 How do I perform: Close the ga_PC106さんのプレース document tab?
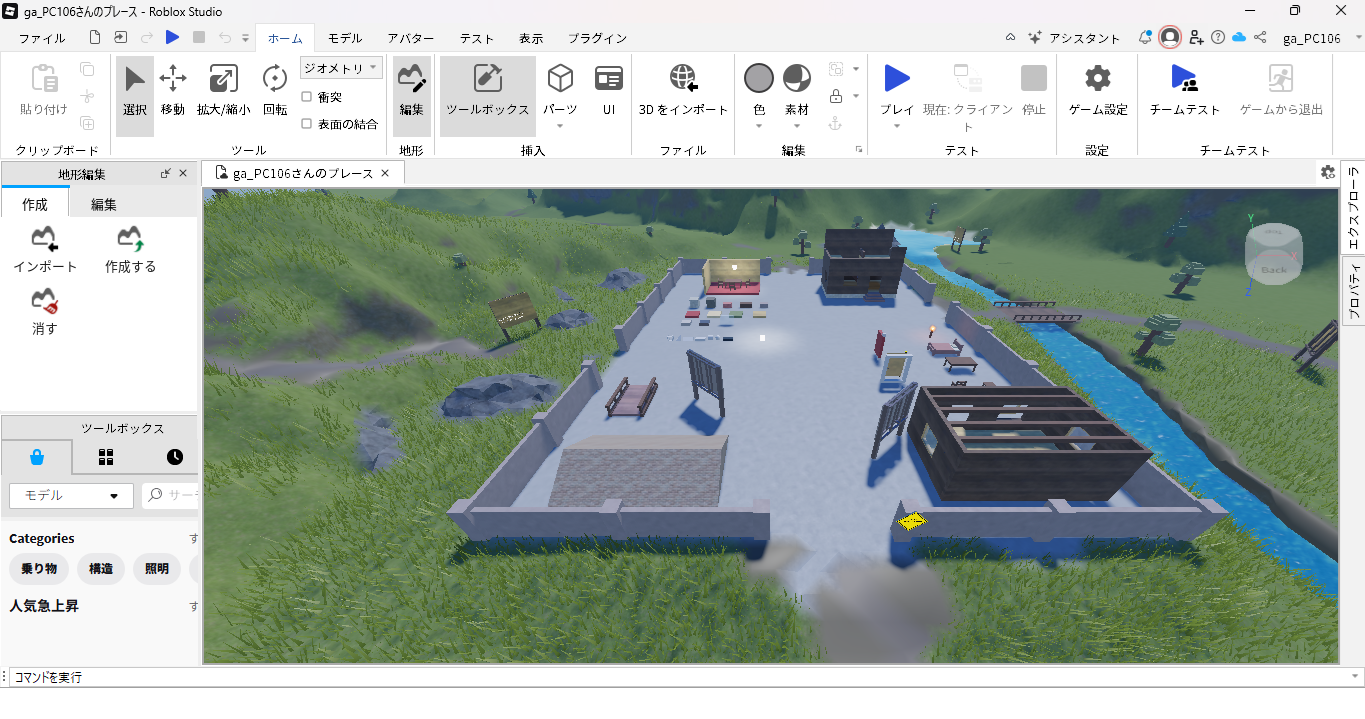point(385,173)
